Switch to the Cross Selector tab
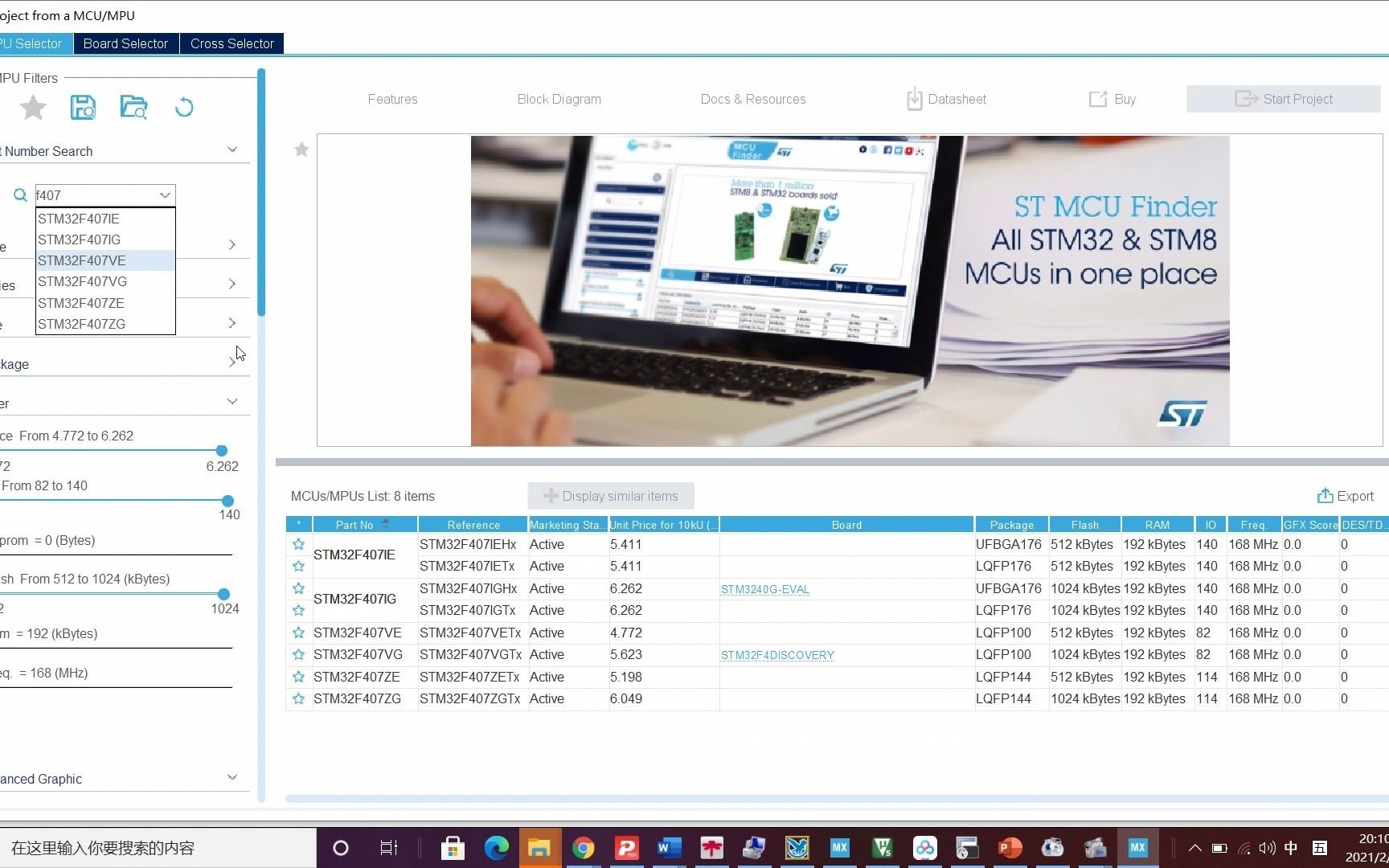Image resolution: width=1389 pixels, height=868 pixels. [232, 43]
